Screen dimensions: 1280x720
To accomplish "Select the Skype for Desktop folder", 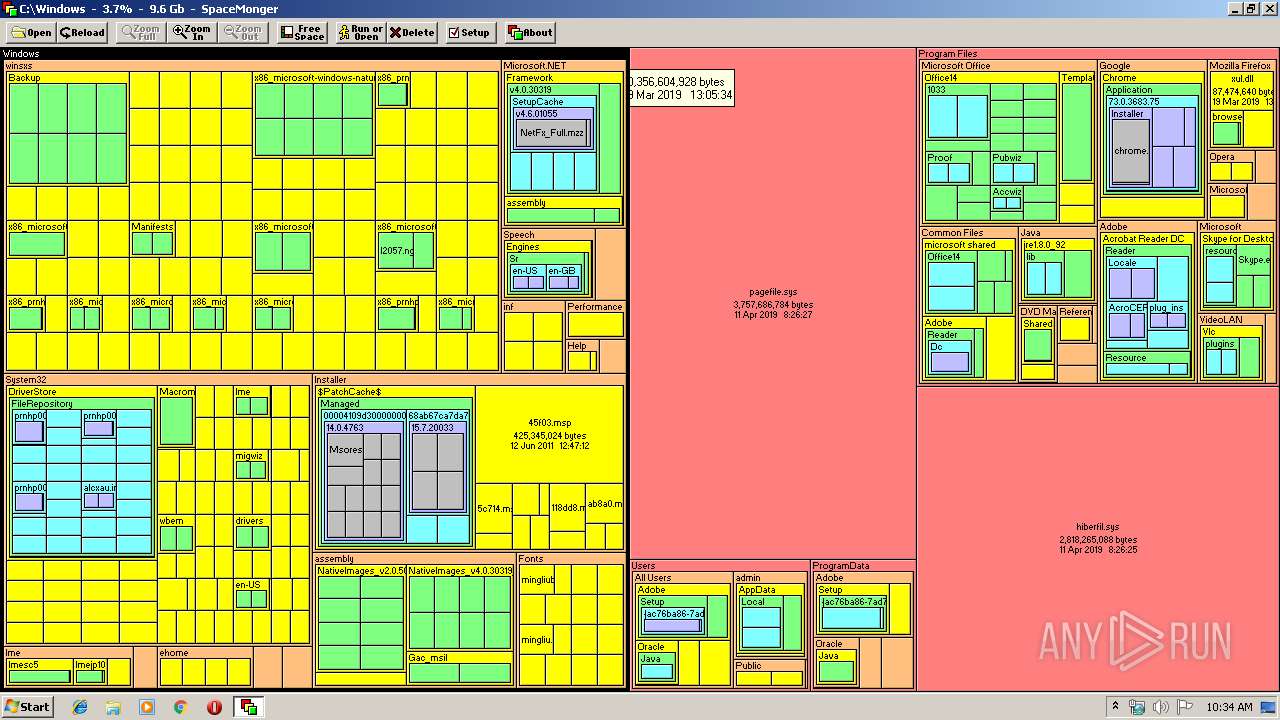I will [x=1237, y=271].
